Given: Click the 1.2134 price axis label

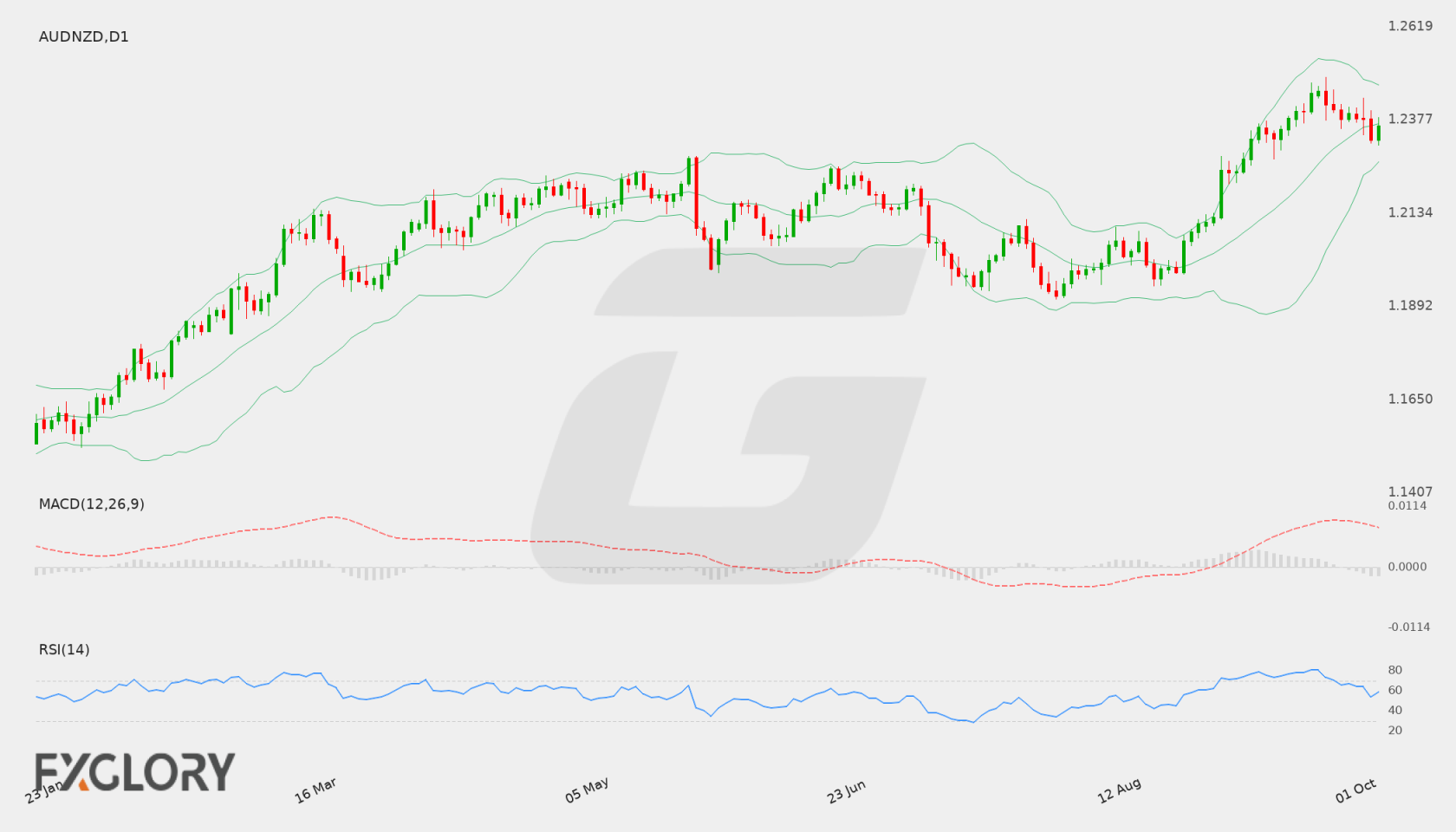Looking at the screenshot, I should pyautogui.click(x=1410, y=212).
